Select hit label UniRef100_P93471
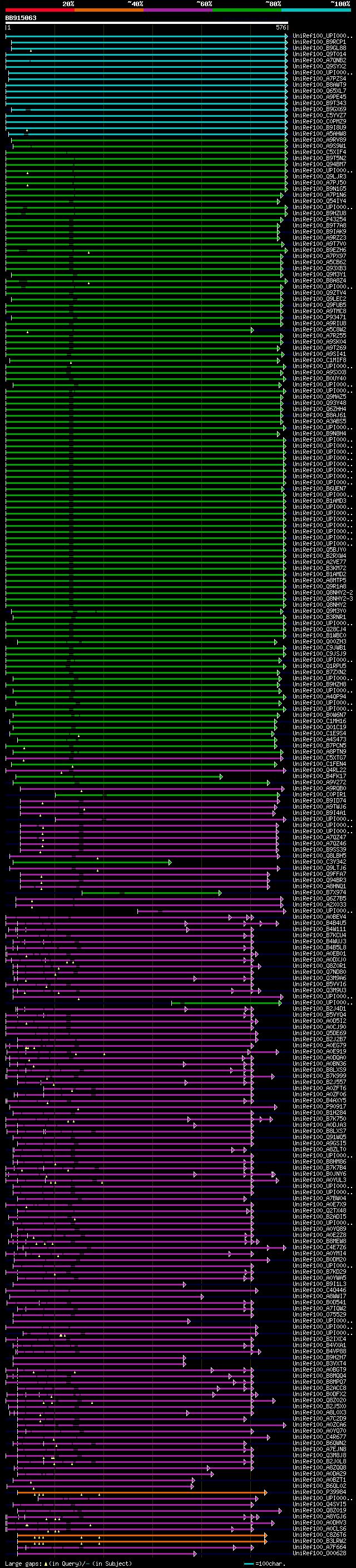356x1568 pixels. coord(319,317)
